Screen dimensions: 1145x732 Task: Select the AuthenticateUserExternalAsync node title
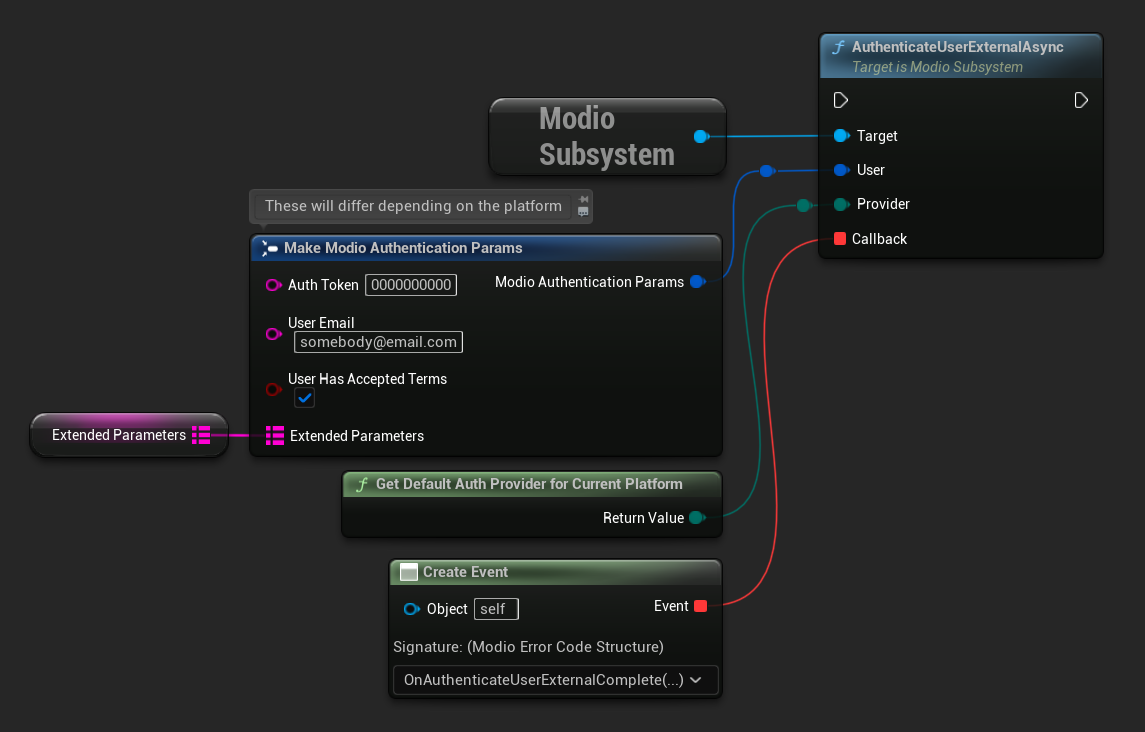[x=957, y=47]
